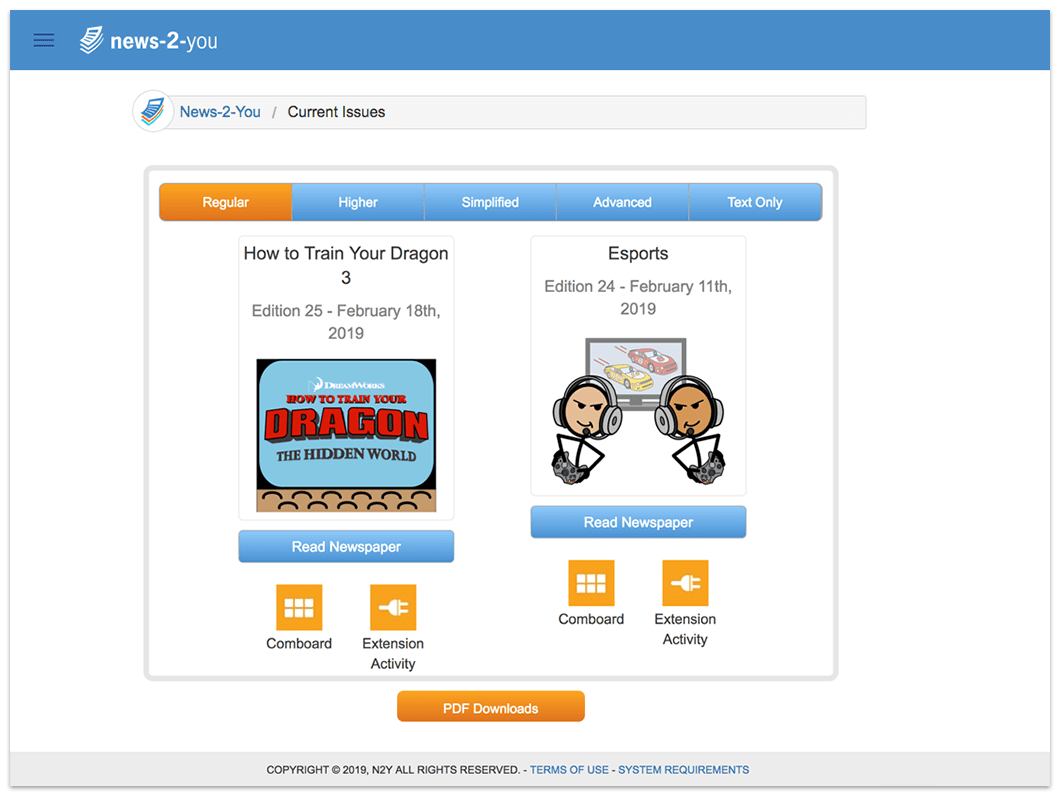Click 'Current Issues' breadcrumb text
This screenshot has height=800, width=1060.
click(x=337, y=112)
